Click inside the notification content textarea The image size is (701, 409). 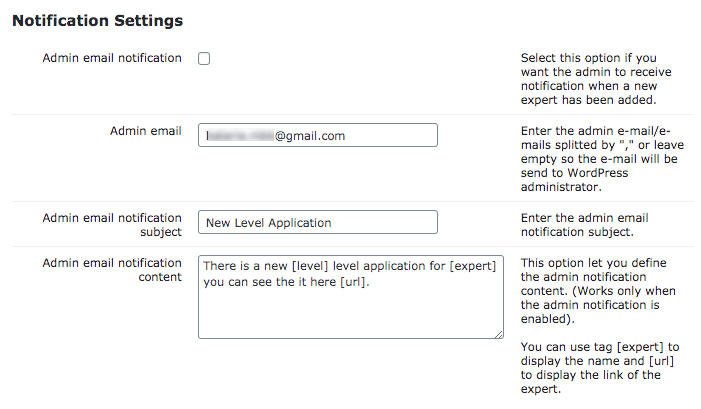point(350,310)
